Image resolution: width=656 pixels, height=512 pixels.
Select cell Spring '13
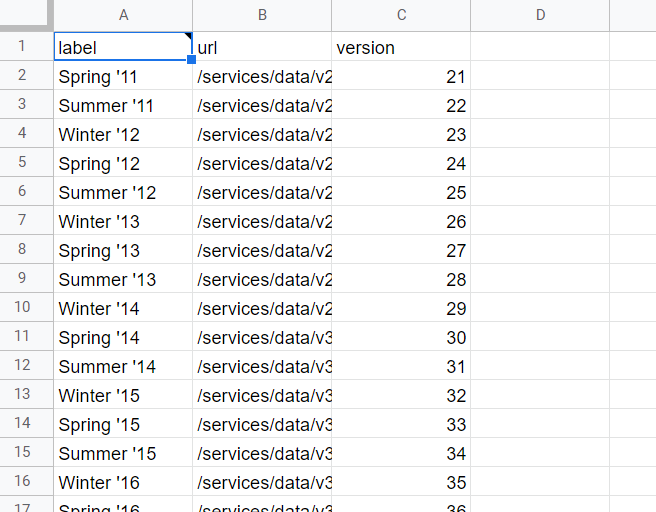pos(123,249)
